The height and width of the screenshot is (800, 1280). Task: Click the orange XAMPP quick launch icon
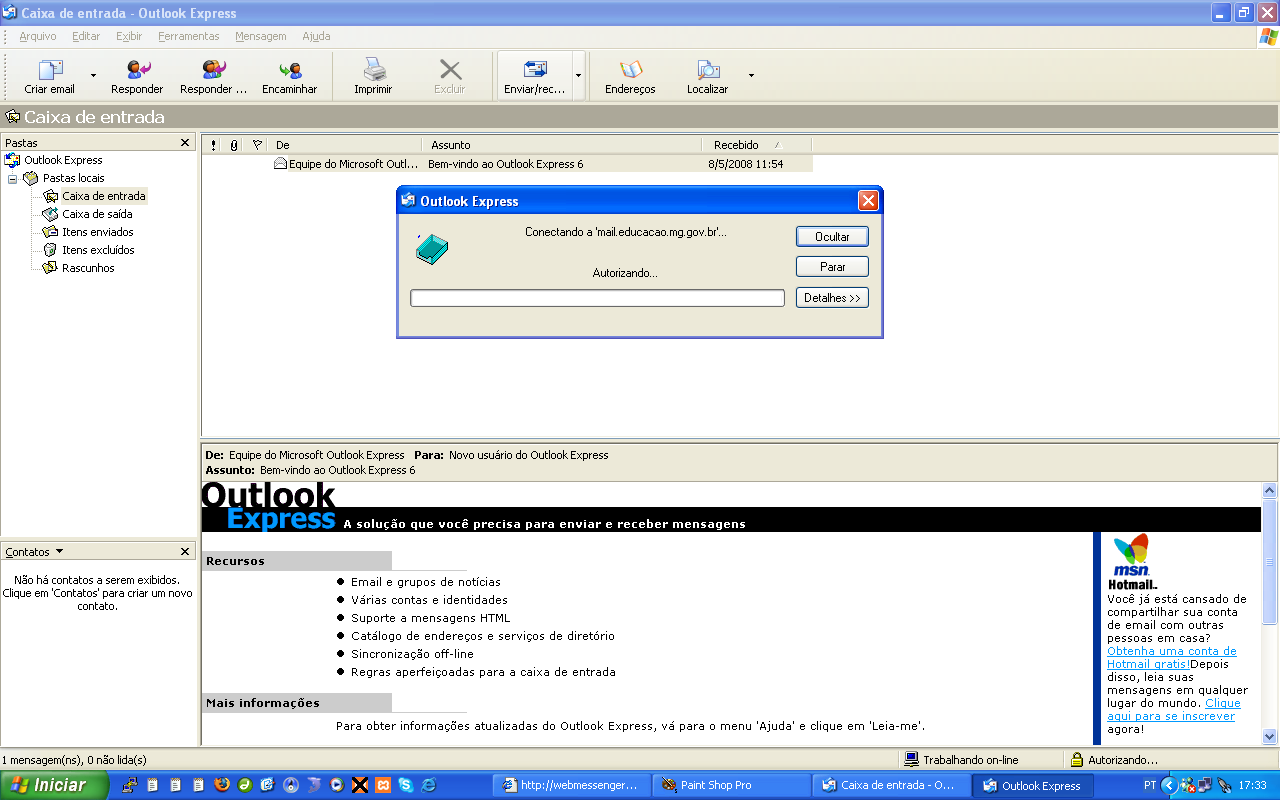pos(382,785)
